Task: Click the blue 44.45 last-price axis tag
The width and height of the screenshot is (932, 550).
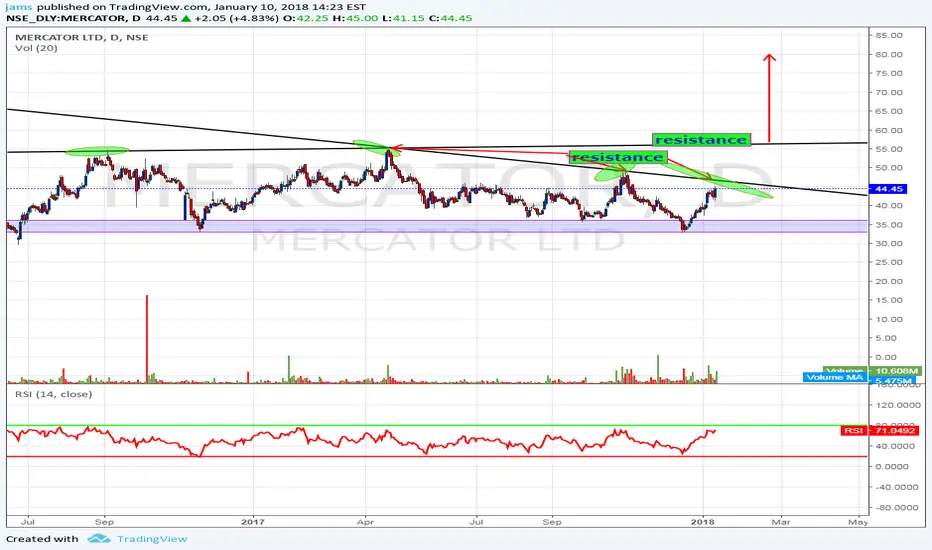Action: point(888,189)
